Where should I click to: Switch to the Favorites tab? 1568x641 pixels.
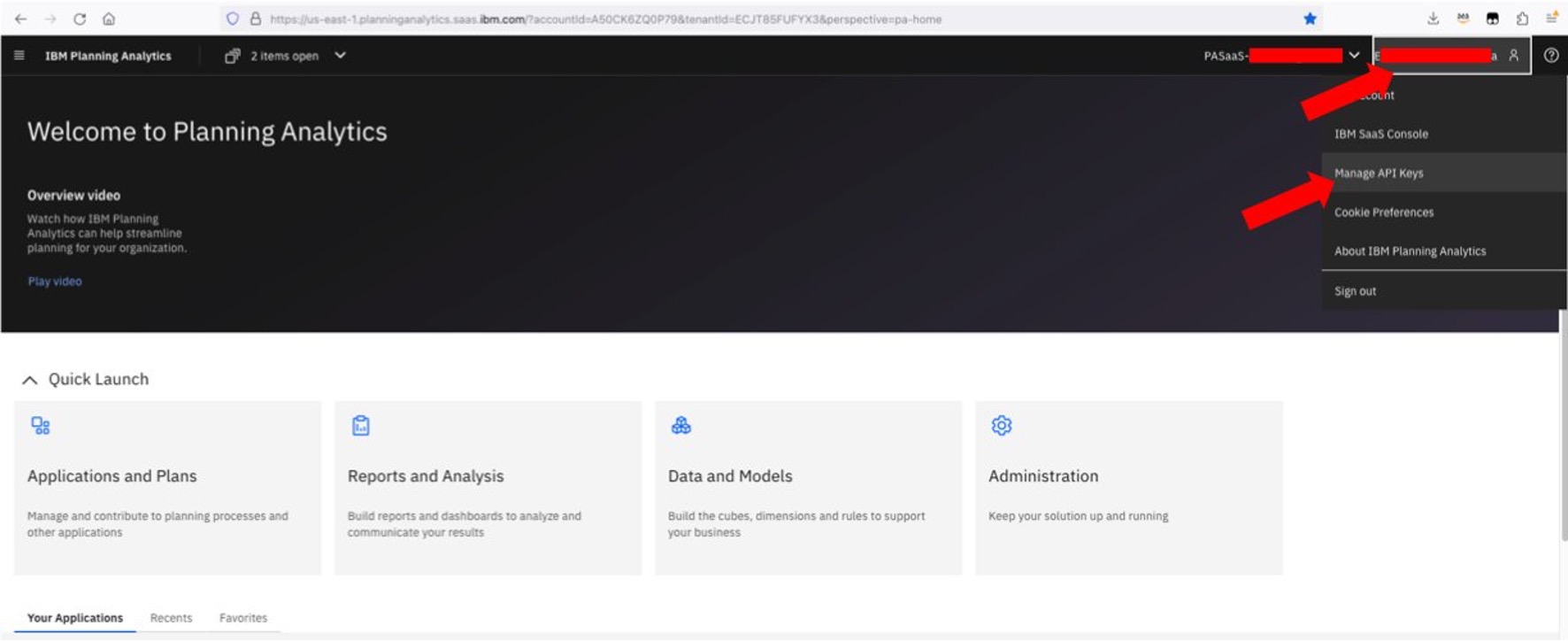[243, 618]
